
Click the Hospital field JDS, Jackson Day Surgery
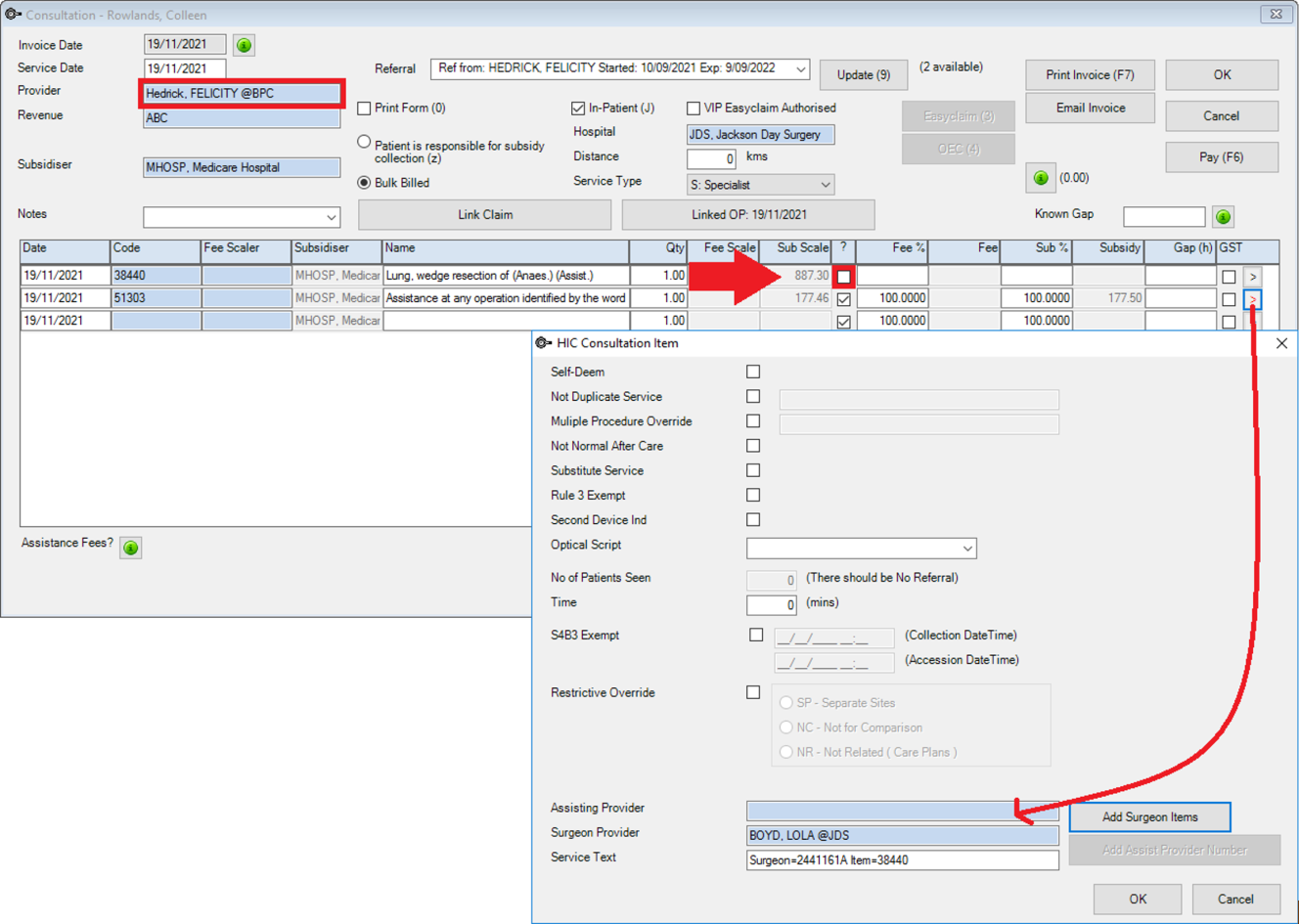coord(760,135)
